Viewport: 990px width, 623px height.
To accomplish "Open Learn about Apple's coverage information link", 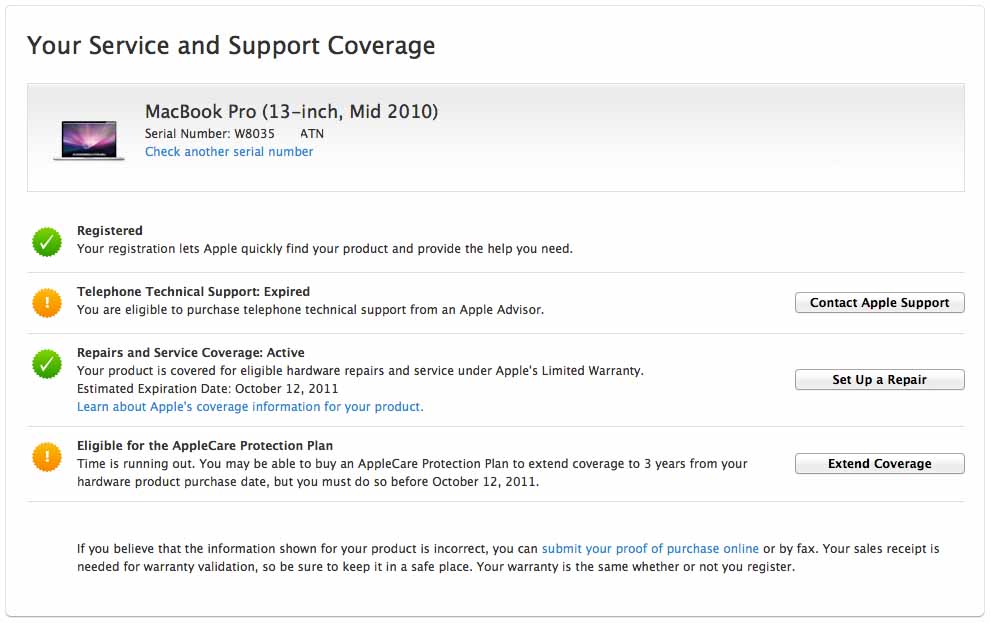I will pos(250,407).
